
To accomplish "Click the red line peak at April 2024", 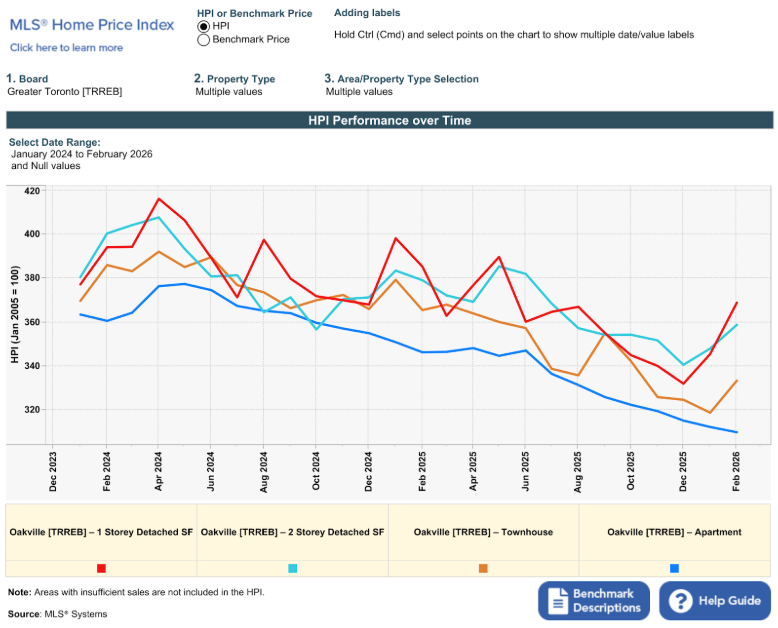I will [159, 198].
